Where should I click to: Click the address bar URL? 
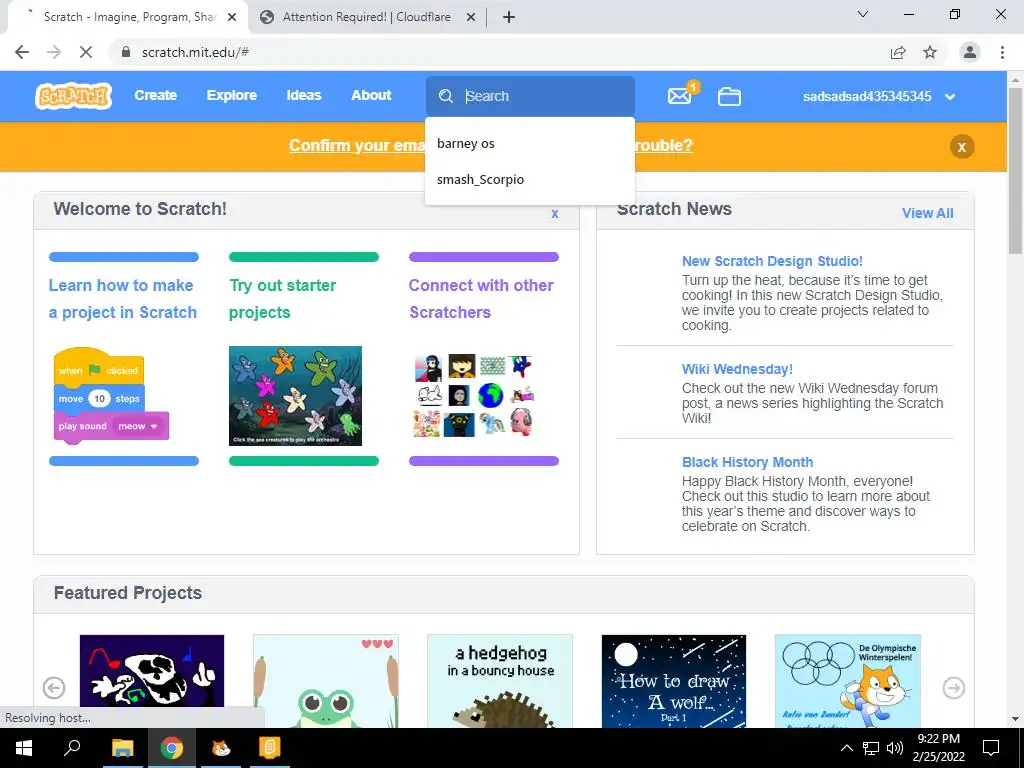pyautogui.click(x=195, y=52)
